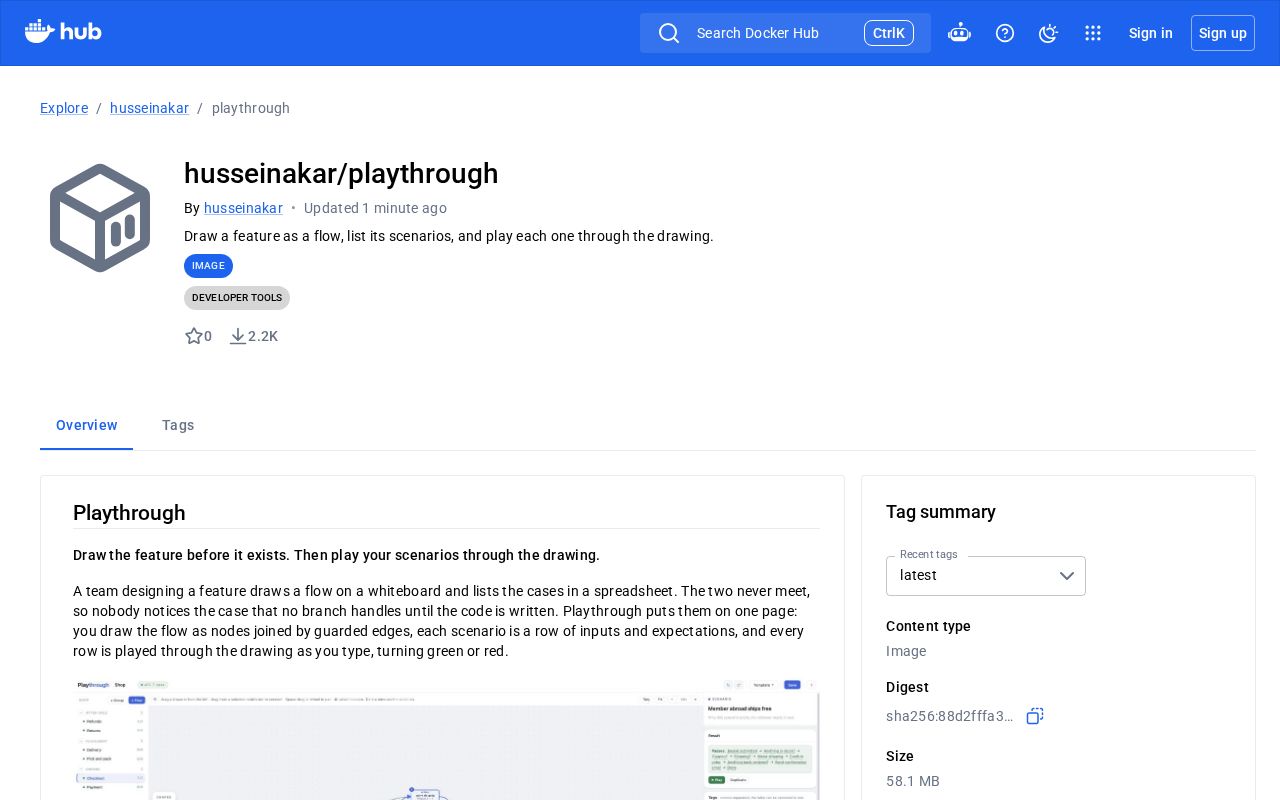1280x800 pixels.
Task: Click the digest text sha256:88d2fffa3…
Action: pyautogui.click(x=950, y=716)
